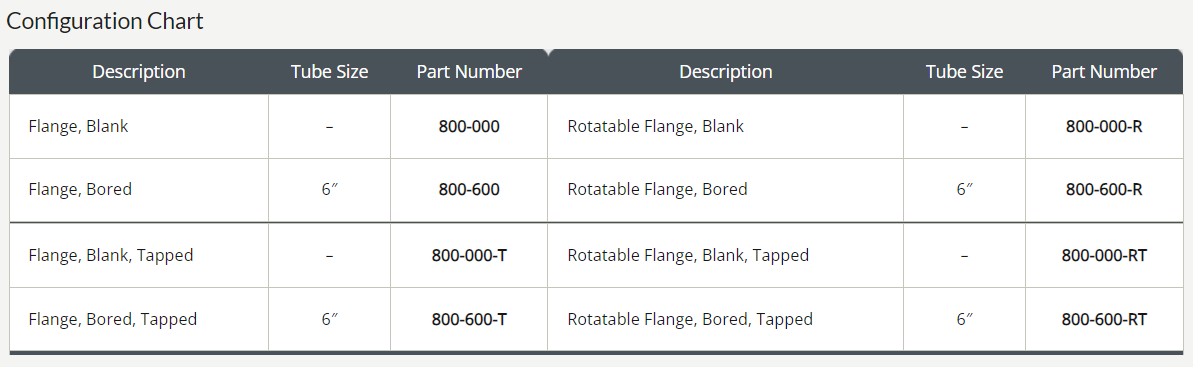Screen dimensions: 1193x367
Task: Open part number 800-000-T
Action: point(469,255)
